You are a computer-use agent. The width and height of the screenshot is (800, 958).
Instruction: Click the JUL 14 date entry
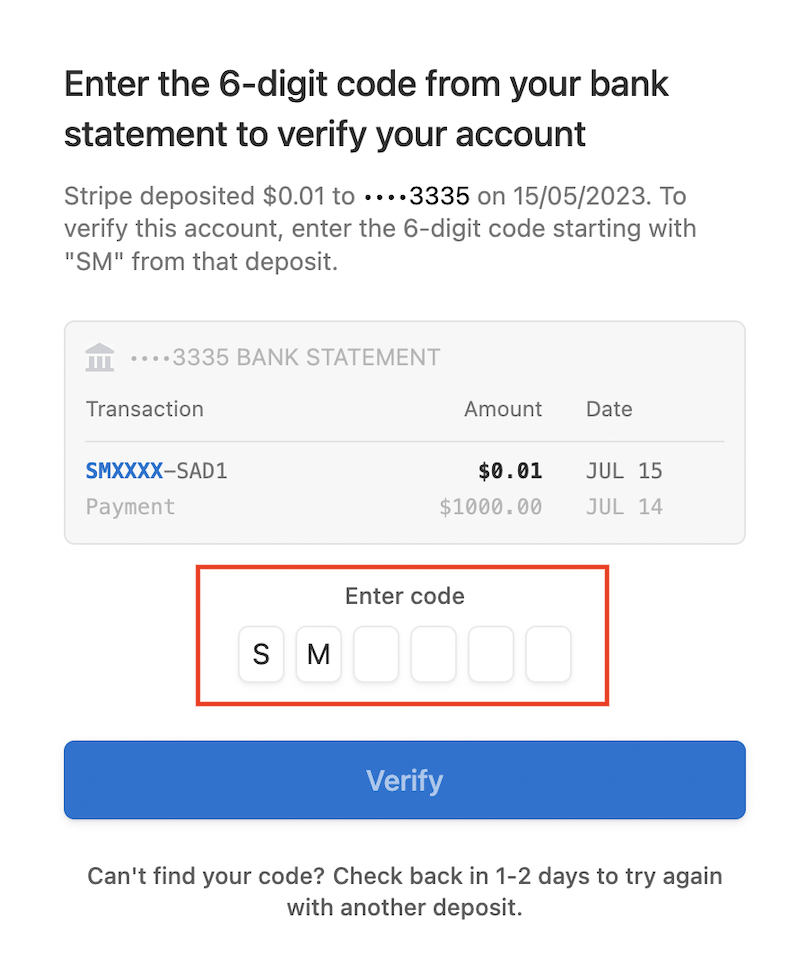(x=624, y=507)
